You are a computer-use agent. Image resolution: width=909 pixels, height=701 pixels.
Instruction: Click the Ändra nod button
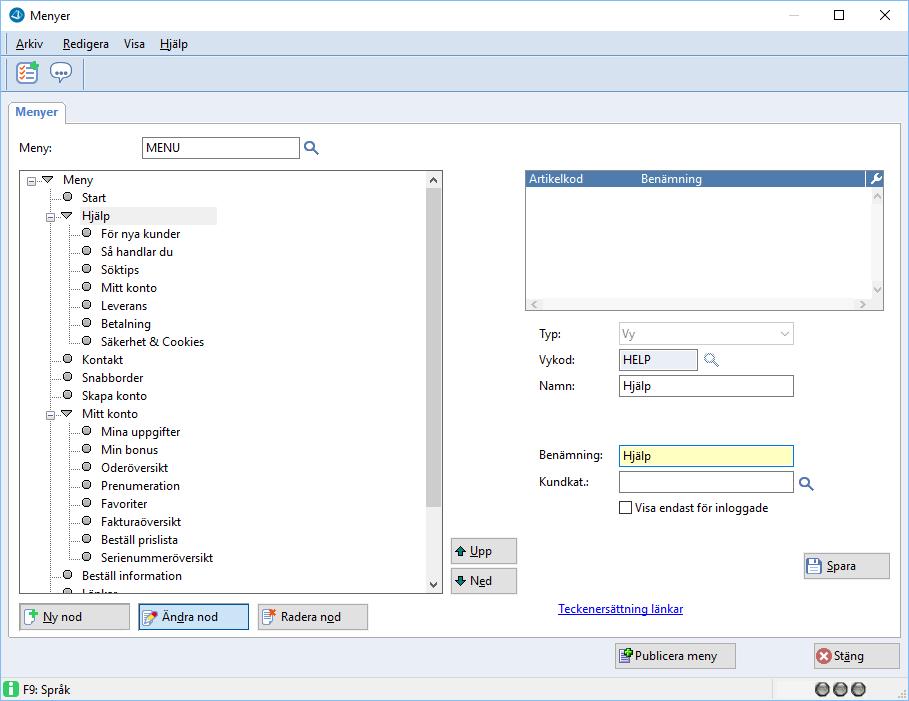[194, 617]
